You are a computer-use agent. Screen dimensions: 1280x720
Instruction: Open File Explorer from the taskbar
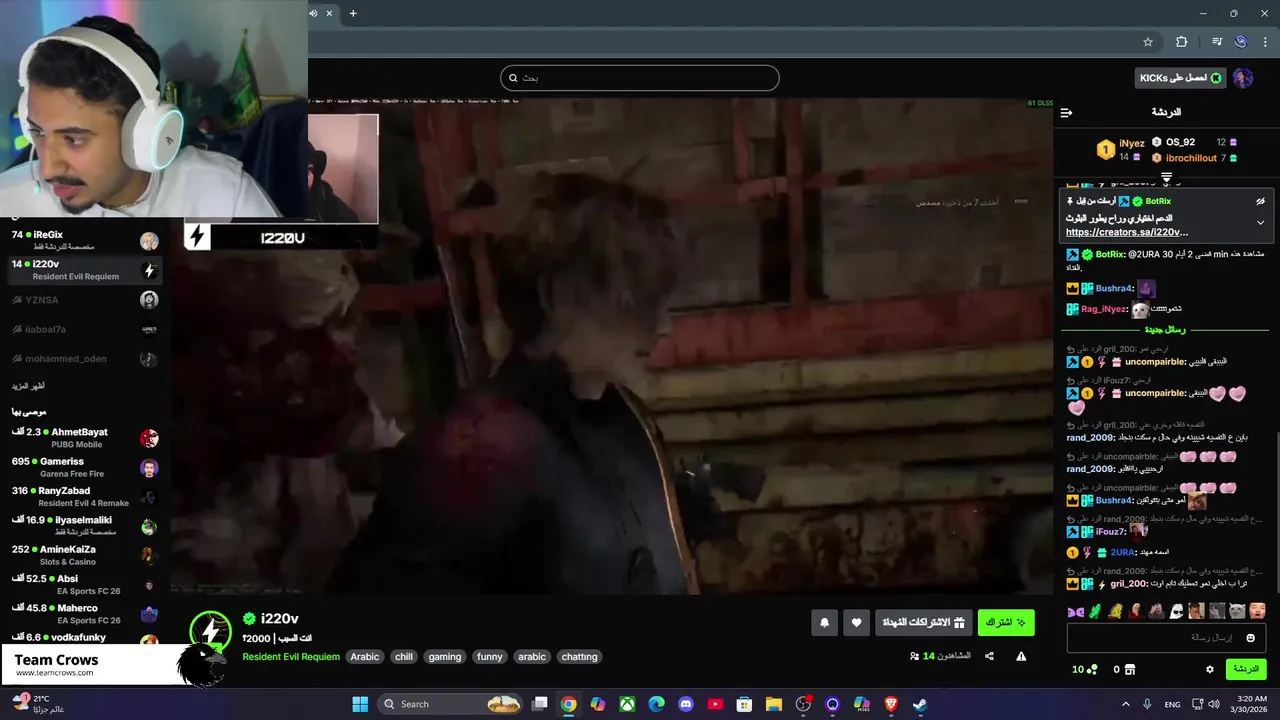pyautogui.click(x=774, y=704)
